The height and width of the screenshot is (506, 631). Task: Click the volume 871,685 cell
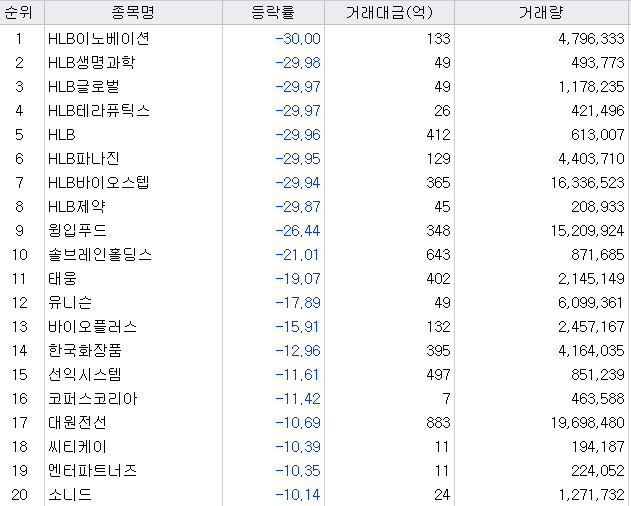[x=598, y=255]
